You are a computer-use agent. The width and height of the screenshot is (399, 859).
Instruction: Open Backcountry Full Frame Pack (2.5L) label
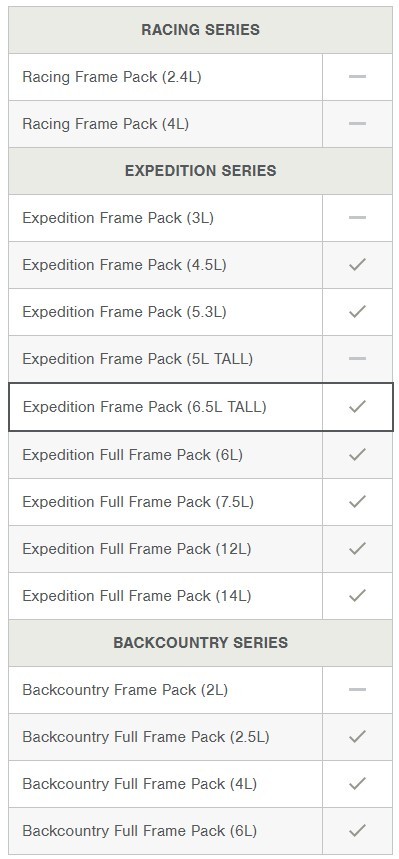(x=146, y=737)
